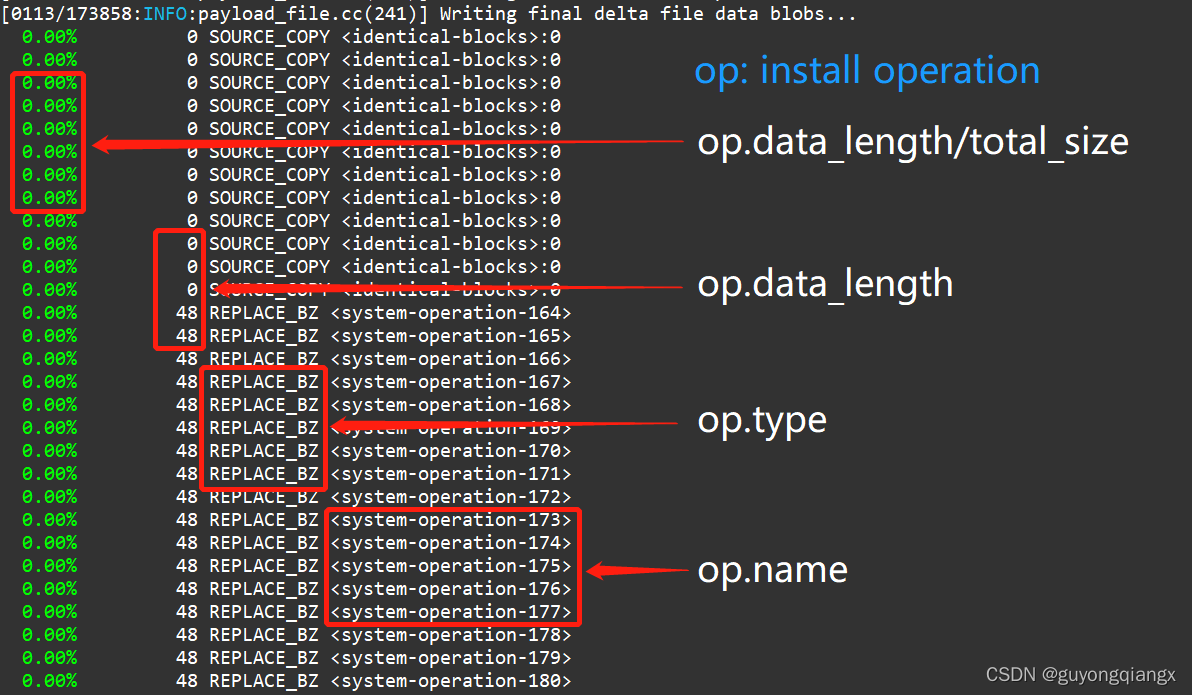Select the <system-operation-177> name

pyautogui.click(x=451, y=612)
